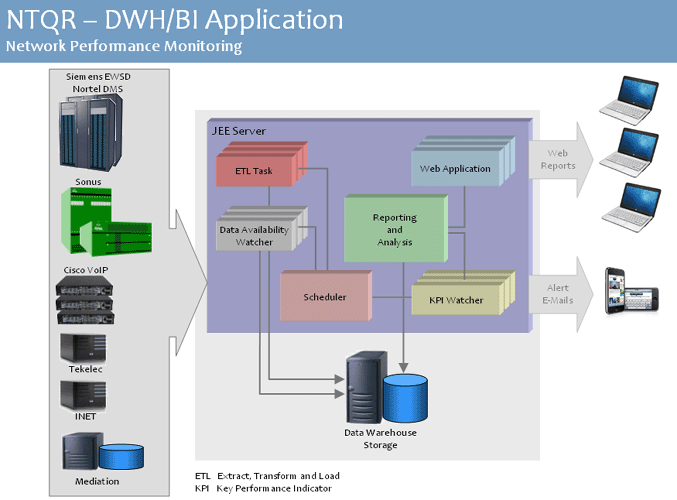The image size is (677, 500).
Task: Select the yellow KPI Watcher box
Action: click(x=455, y=300)
